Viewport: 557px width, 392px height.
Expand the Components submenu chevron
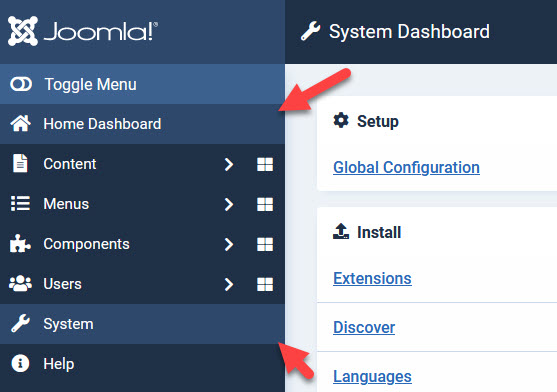229,244
